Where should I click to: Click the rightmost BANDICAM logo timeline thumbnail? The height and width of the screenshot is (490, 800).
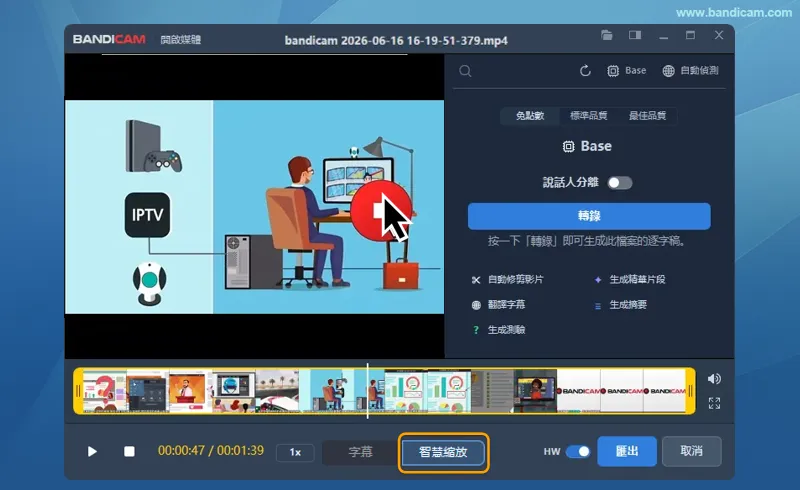(x=664, y=391)
